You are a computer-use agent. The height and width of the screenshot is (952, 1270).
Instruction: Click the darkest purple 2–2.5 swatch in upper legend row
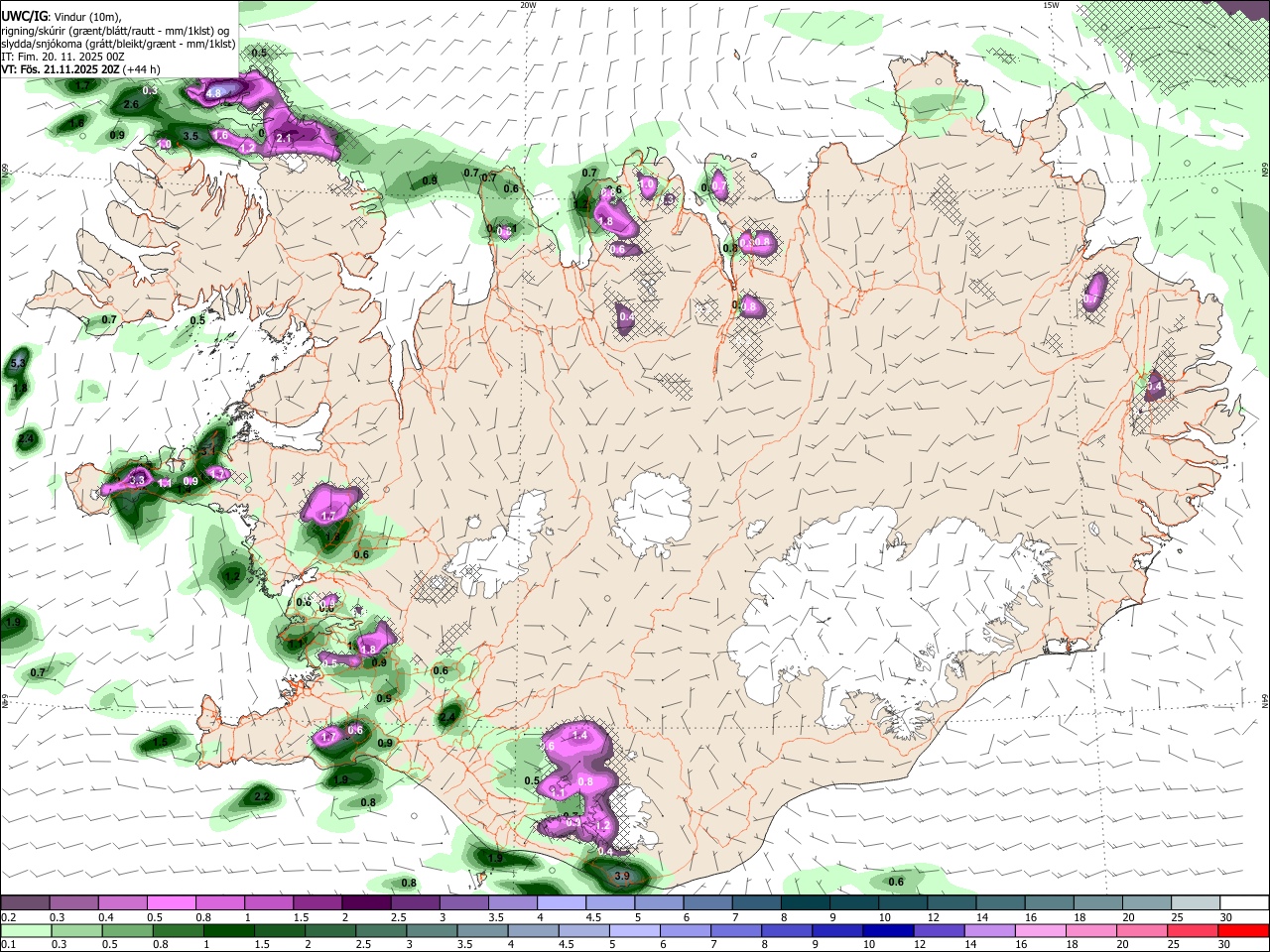point(366,902)
